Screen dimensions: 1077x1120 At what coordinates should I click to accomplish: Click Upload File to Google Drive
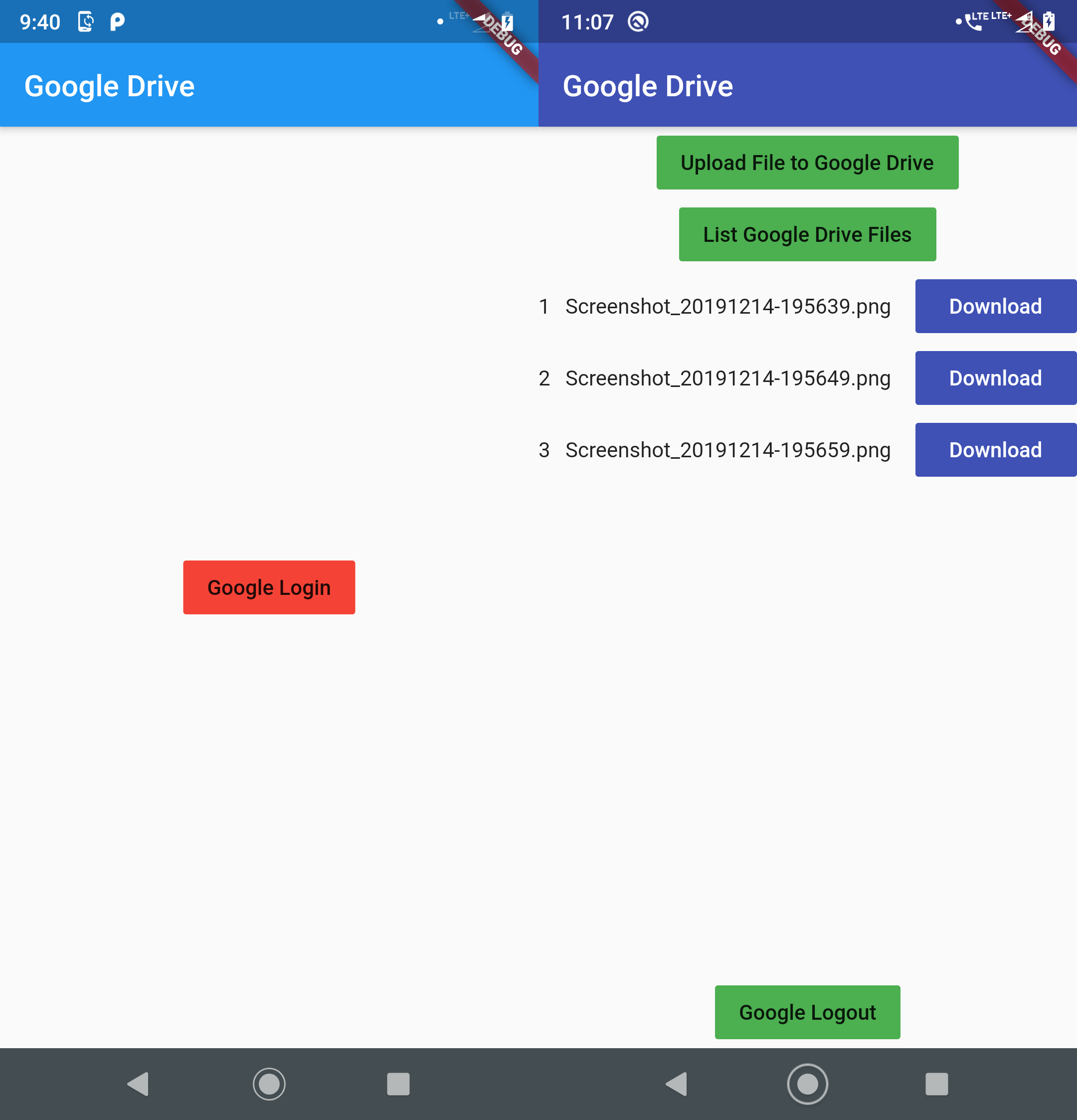click(x=807, y=163)
